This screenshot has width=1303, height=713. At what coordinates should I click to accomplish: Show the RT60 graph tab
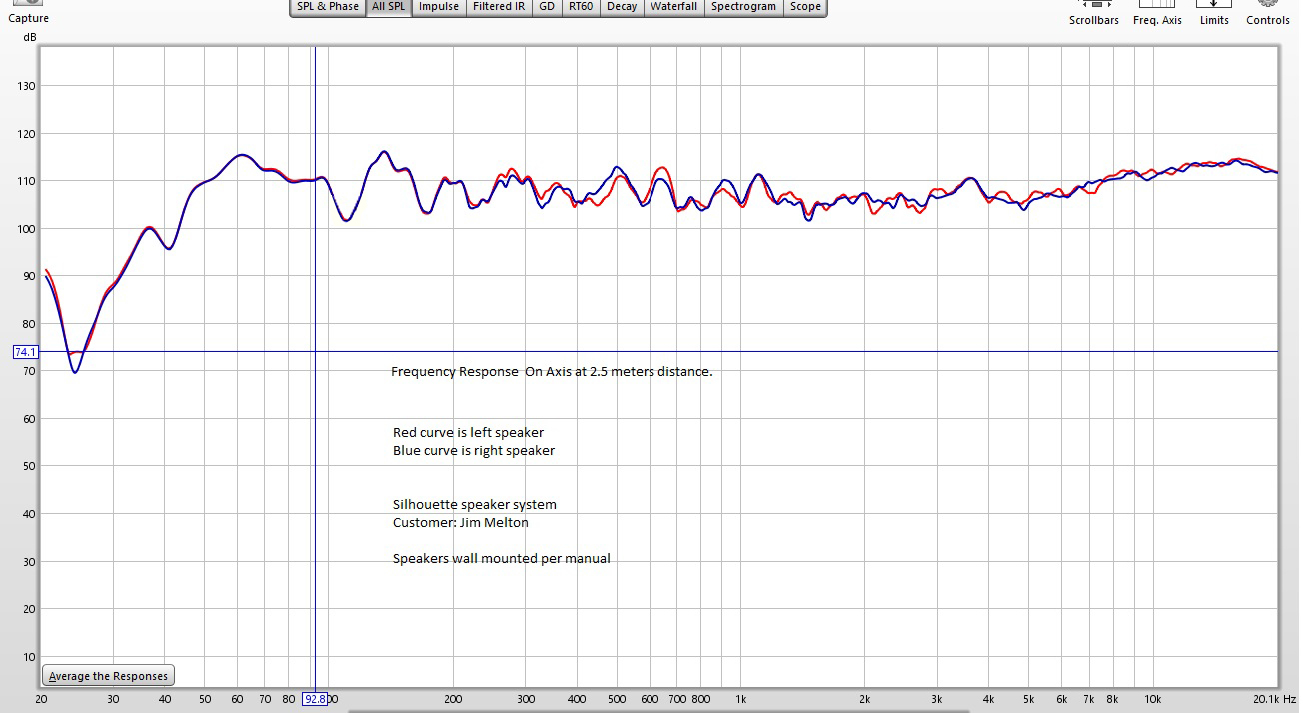[580, 7]
